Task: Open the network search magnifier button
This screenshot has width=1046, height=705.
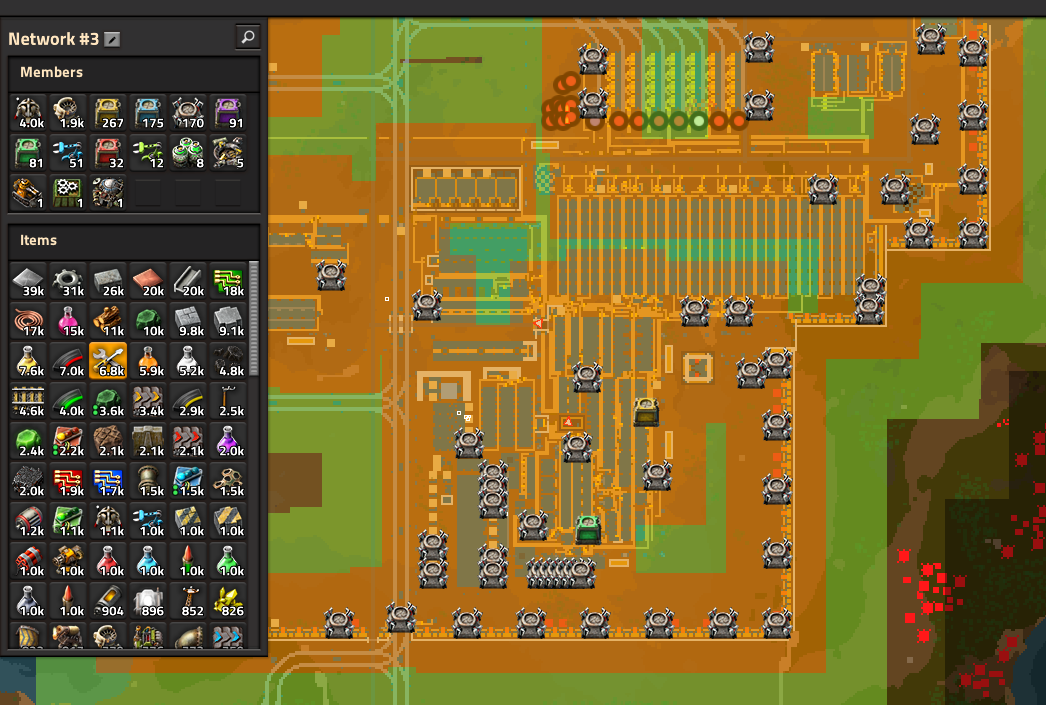Action: (247, 37)
